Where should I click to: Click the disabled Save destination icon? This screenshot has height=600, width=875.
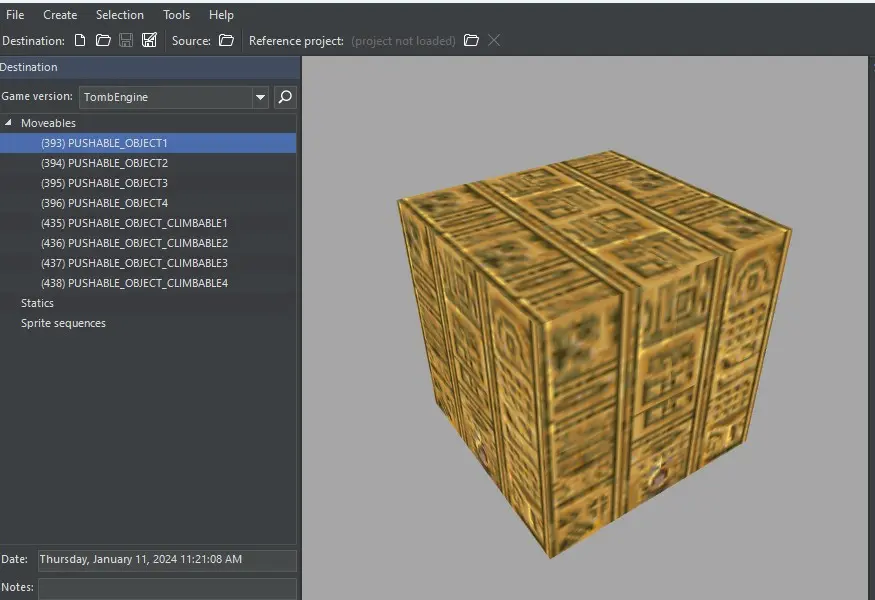tap(126, 41)
